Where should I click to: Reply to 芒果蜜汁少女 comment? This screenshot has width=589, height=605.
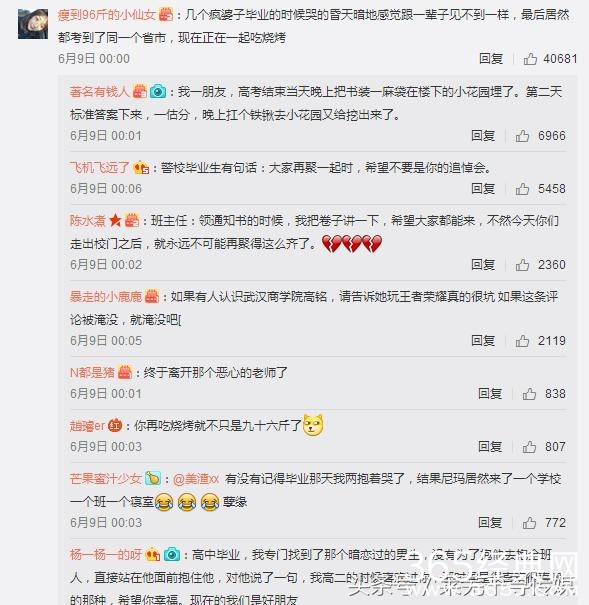click(x=490, y=522)
